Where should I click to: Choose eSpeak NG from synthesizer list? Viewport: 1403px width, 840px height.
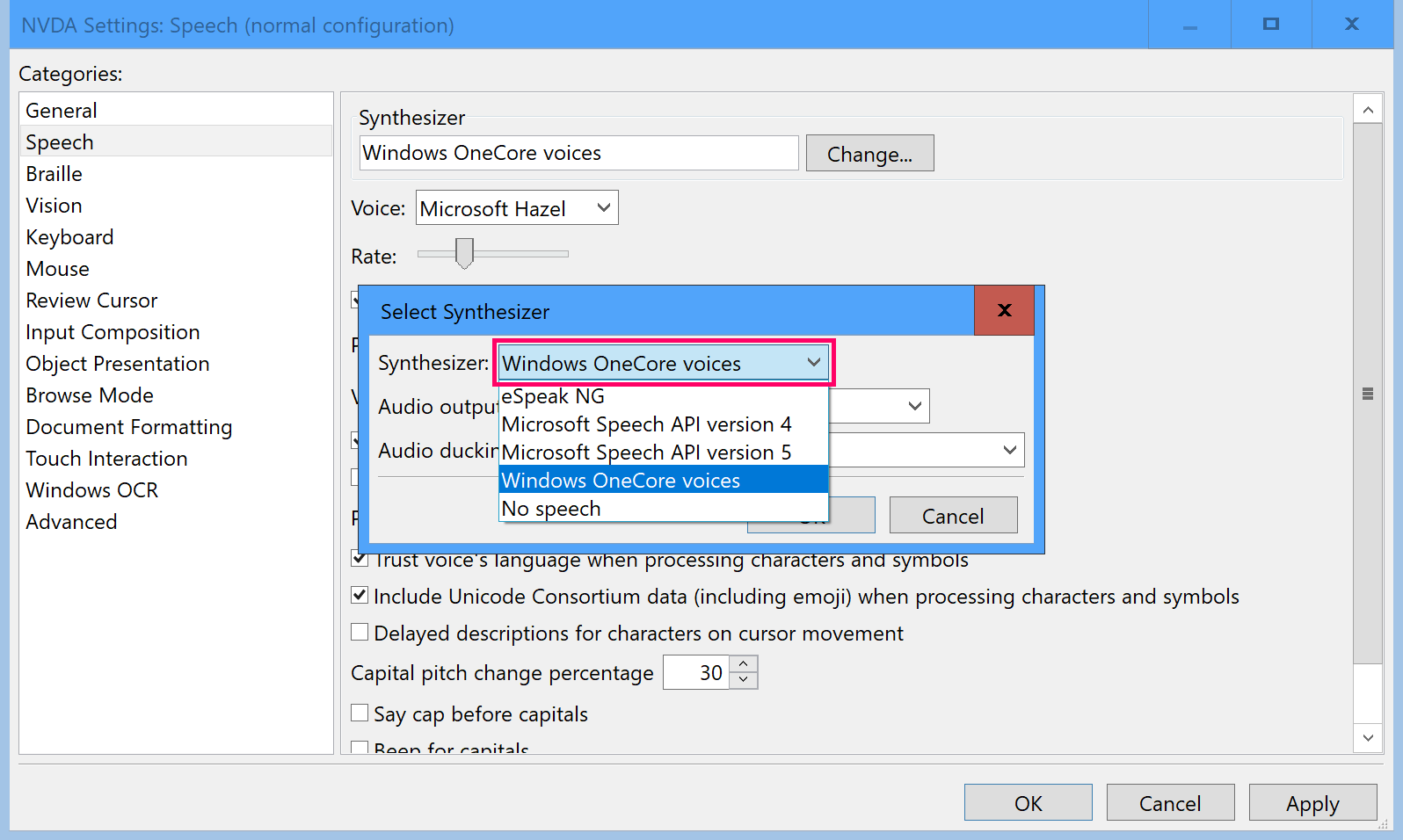tap(664, 396)
